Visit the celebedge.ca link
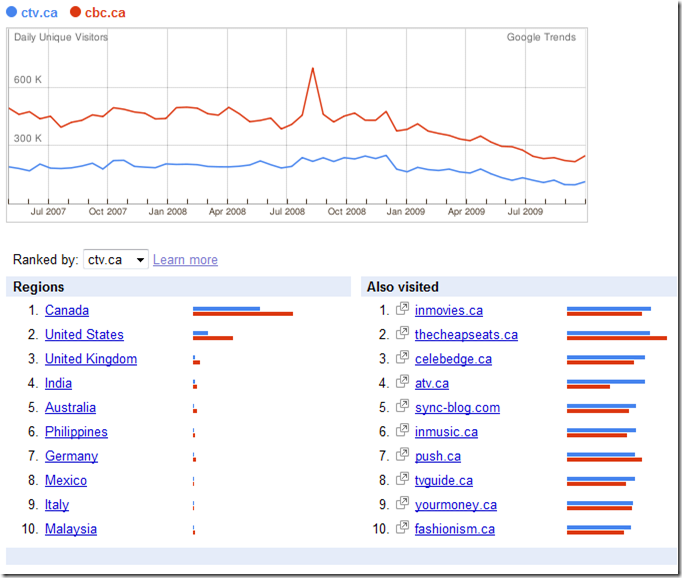The width and height of the screenshot is (682, 578). 453,359
